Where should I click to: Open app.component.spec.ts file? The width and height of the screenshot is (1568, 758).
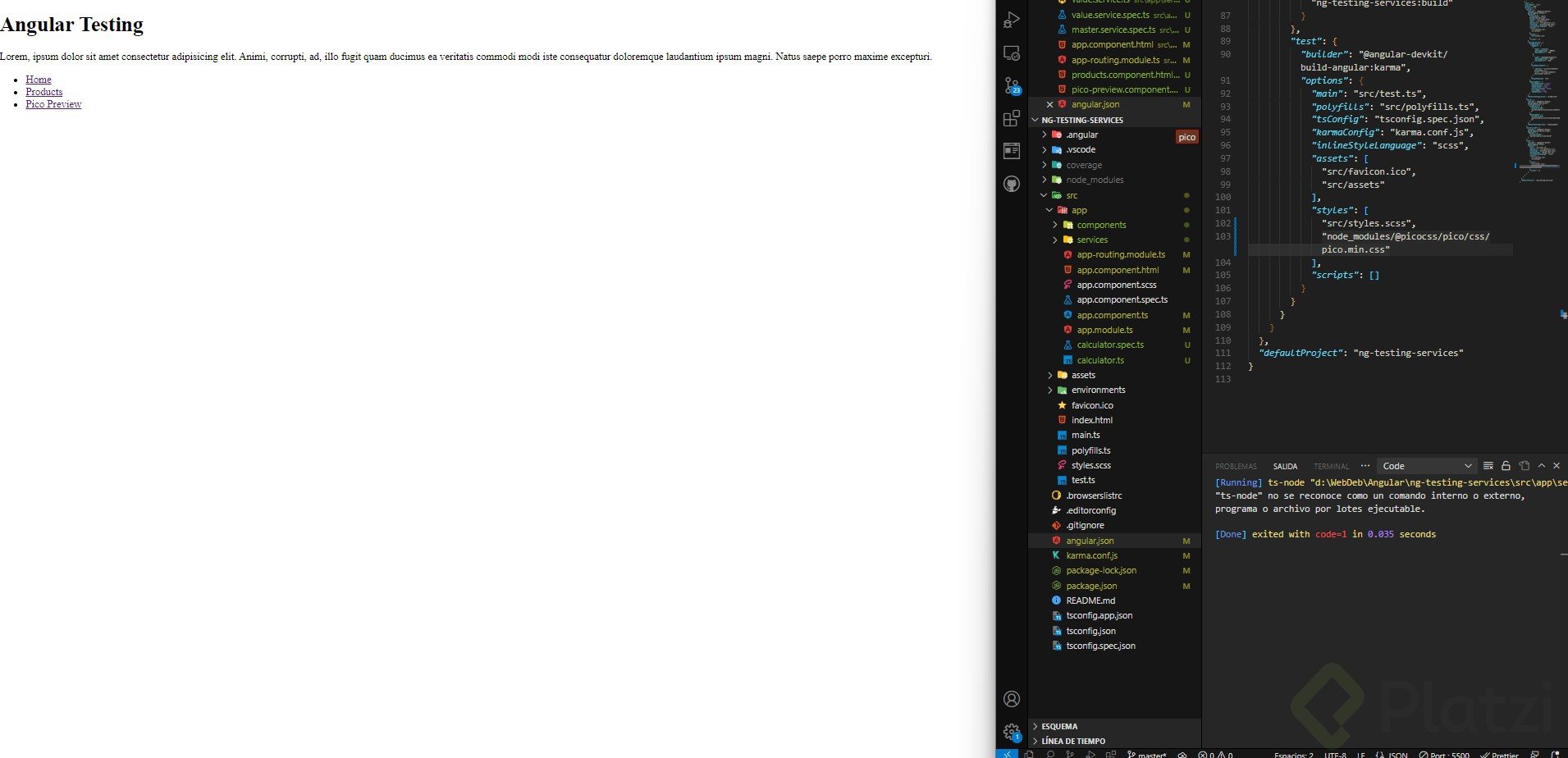[x=1115, y=299]
